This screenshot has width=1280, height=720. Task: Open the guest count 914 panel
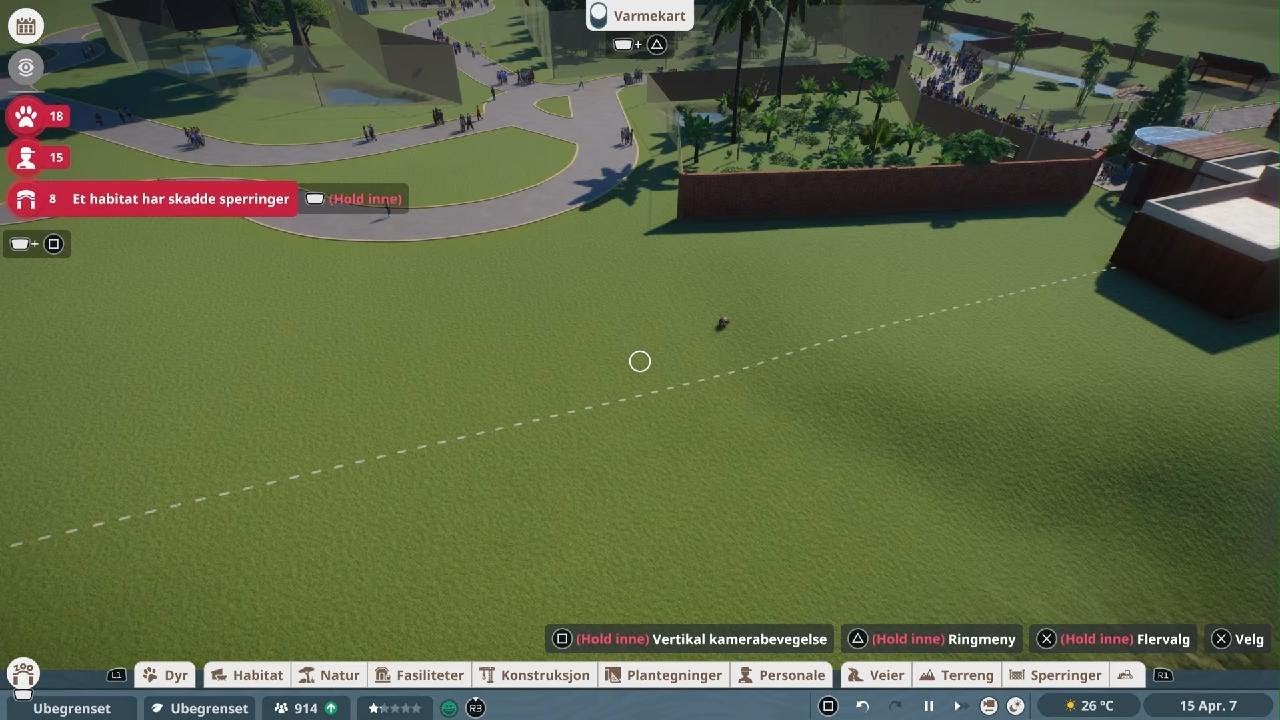306,708
